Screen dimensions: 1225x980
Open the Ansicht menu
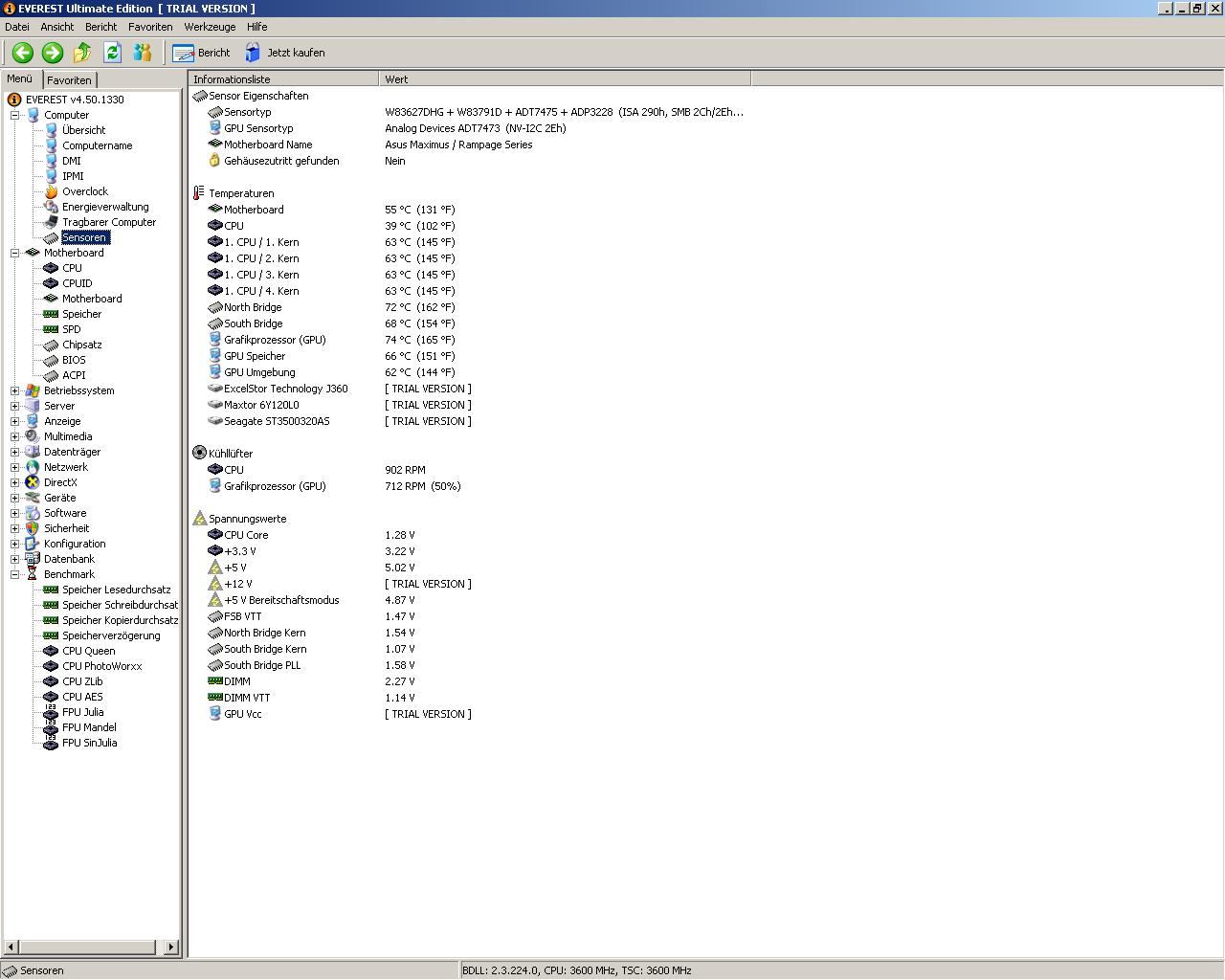57,27
